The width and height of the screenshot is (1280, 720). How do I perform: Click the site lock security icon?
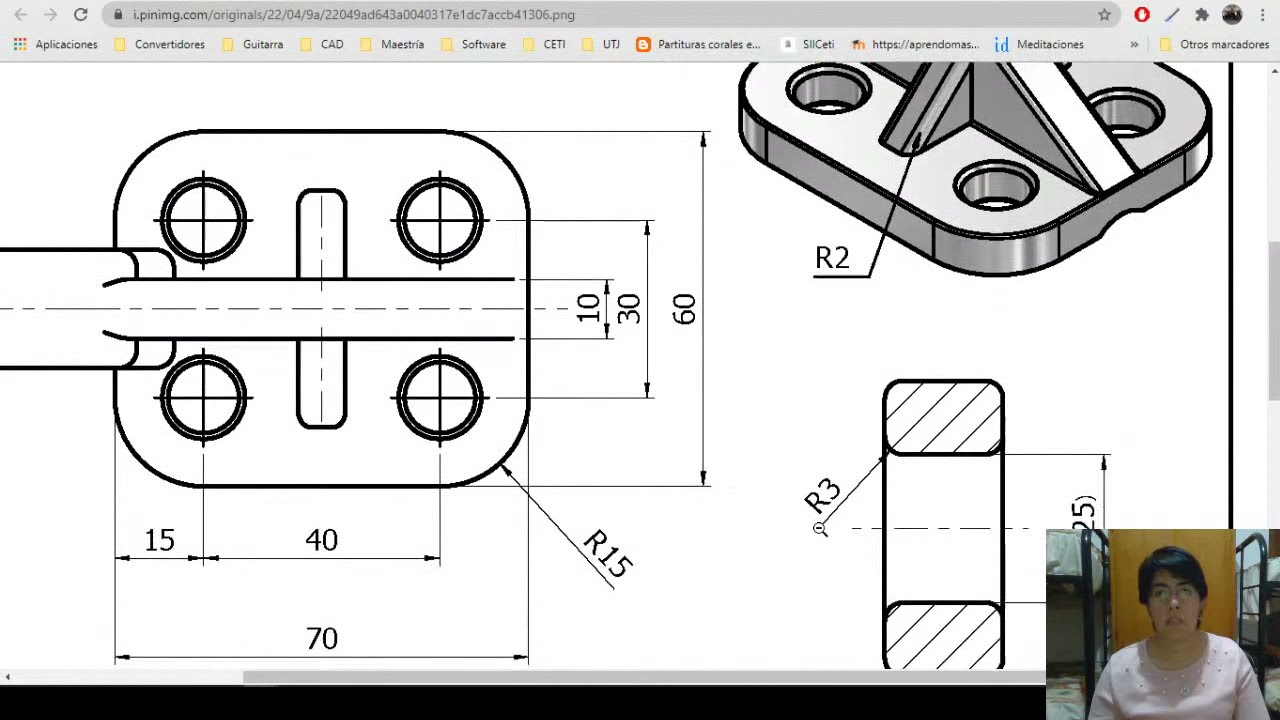point(119,15)
